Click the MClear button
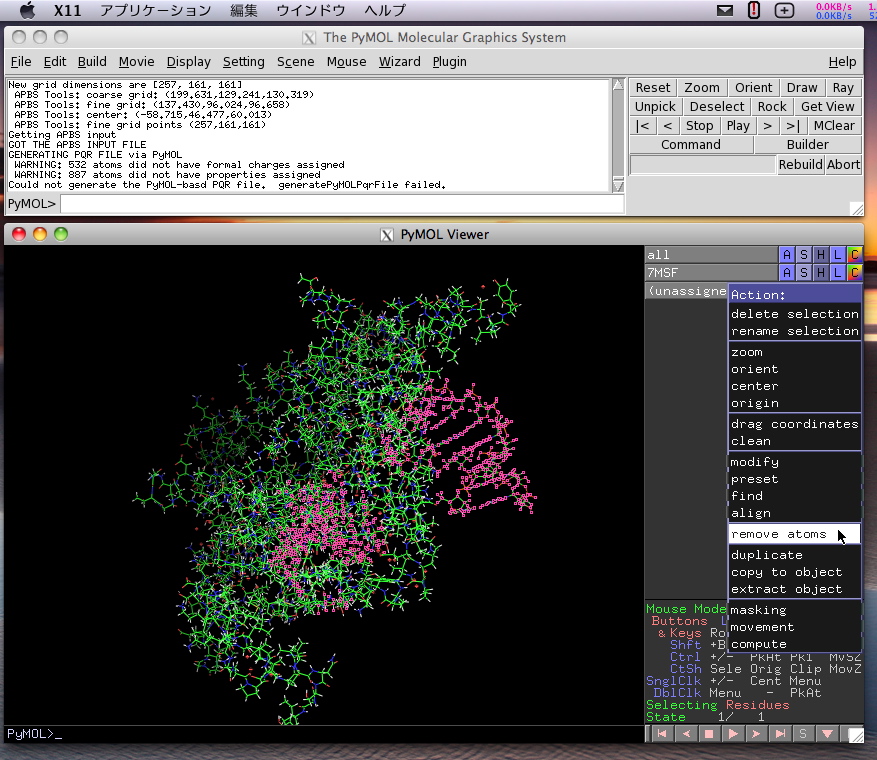 (834, 126)
